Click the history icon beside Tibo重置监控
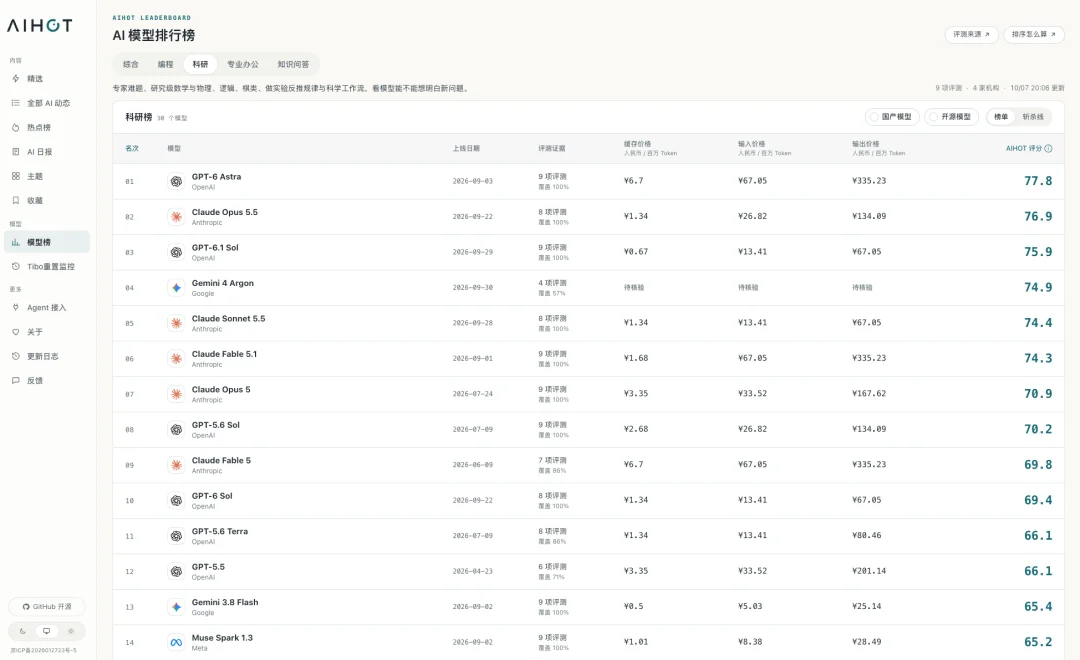 coord(16,267)
